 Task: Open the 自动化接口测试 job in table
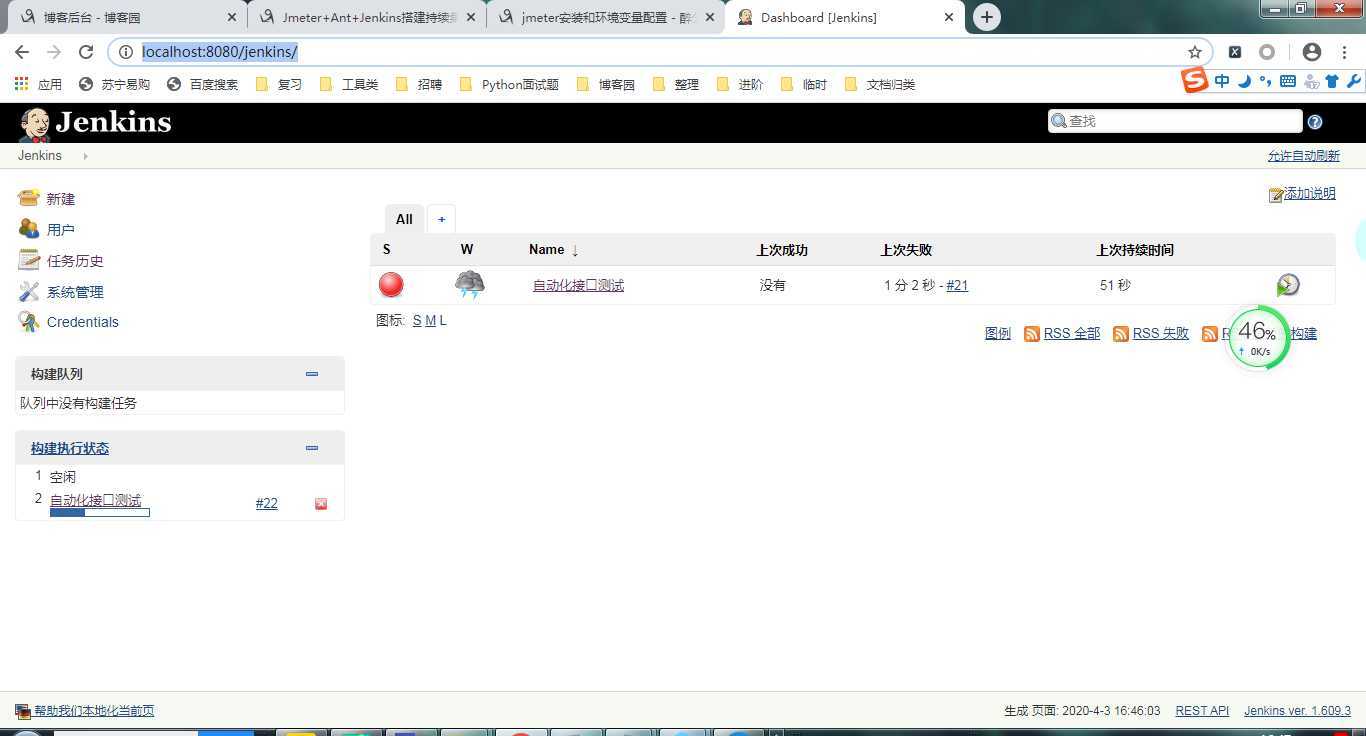tap(578, 285)
